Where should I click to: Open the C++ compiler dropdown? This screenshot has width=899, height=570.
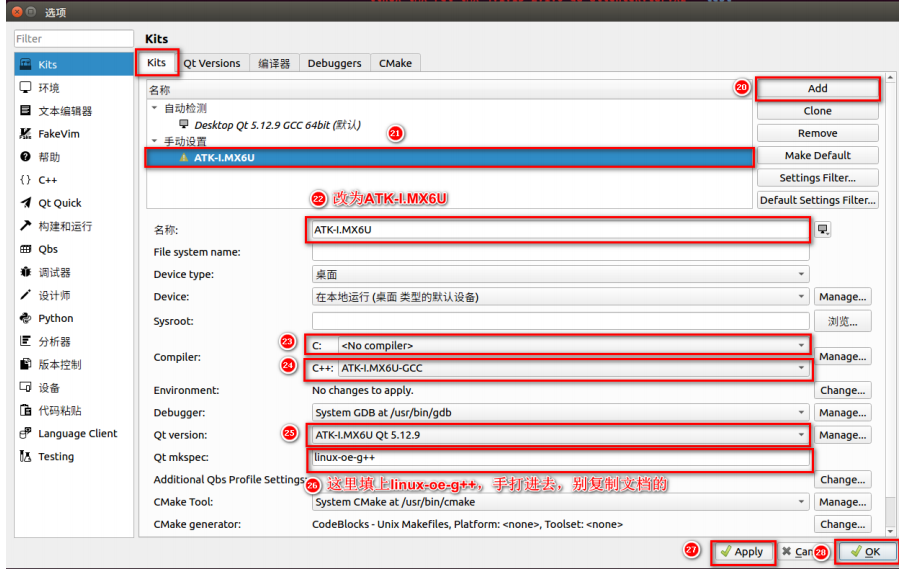[x=573, y=368]
